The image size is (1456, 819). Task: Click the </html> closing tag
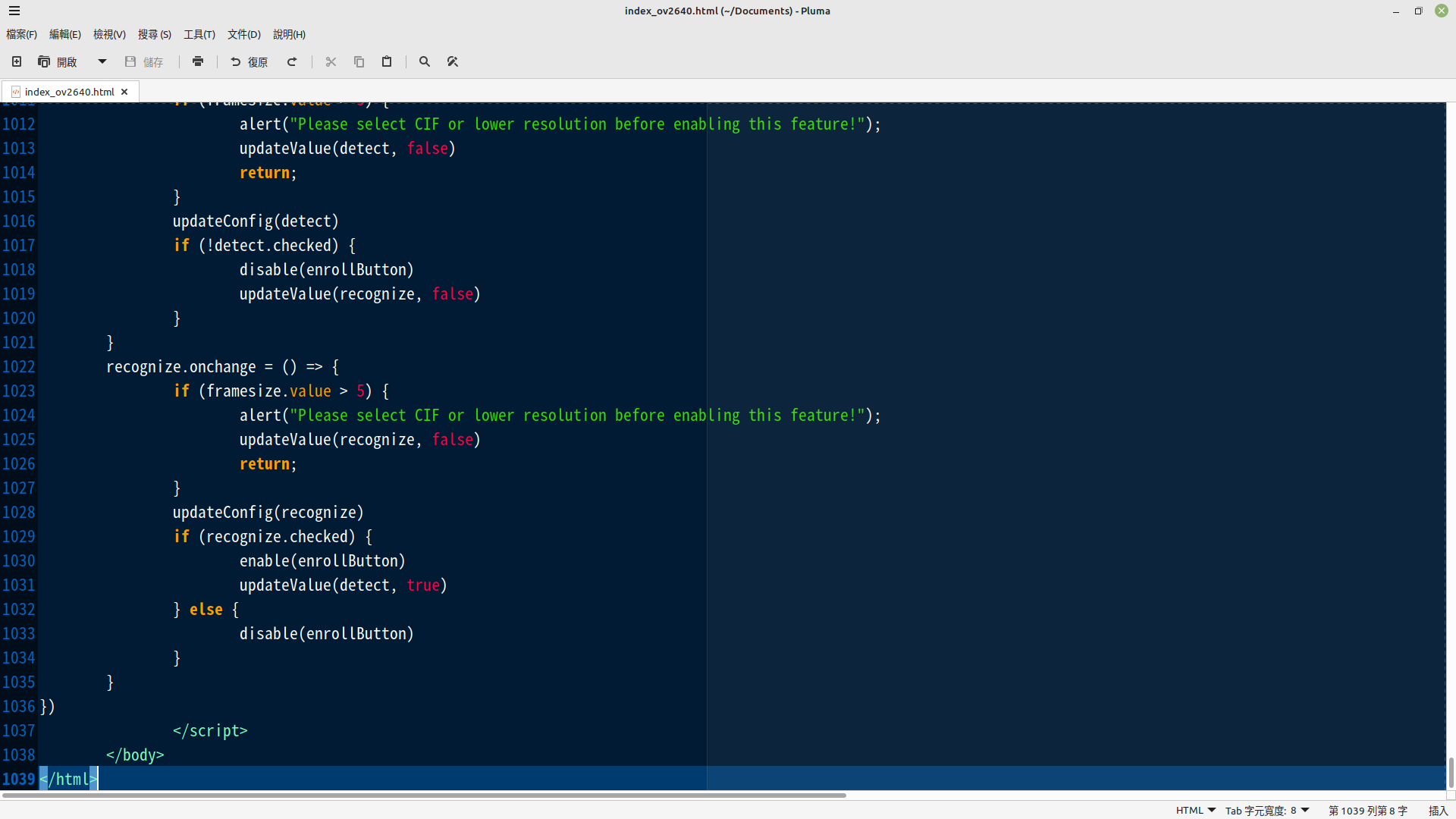point(68,779)
